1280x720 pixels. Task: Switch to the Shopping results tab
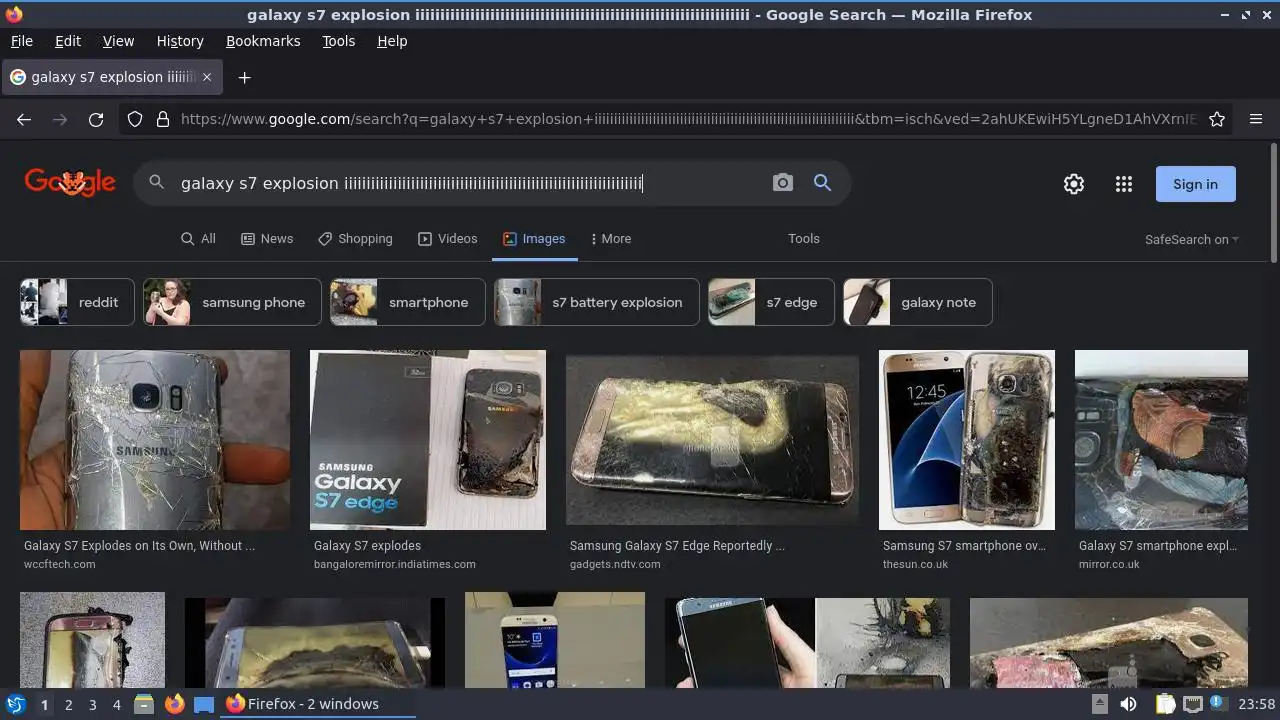pyautogui.click(x=355, y=239)
